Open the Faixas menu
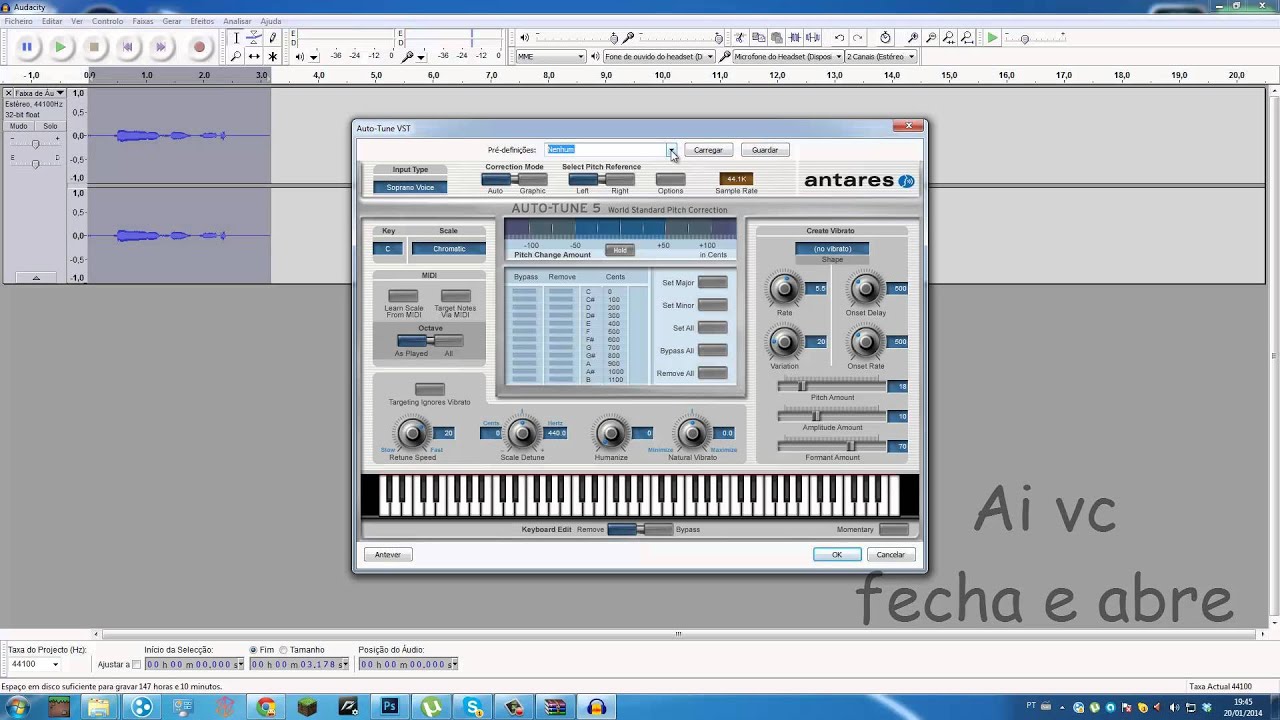Viewport: 1280px width, 720px height. tap(143, 21)
